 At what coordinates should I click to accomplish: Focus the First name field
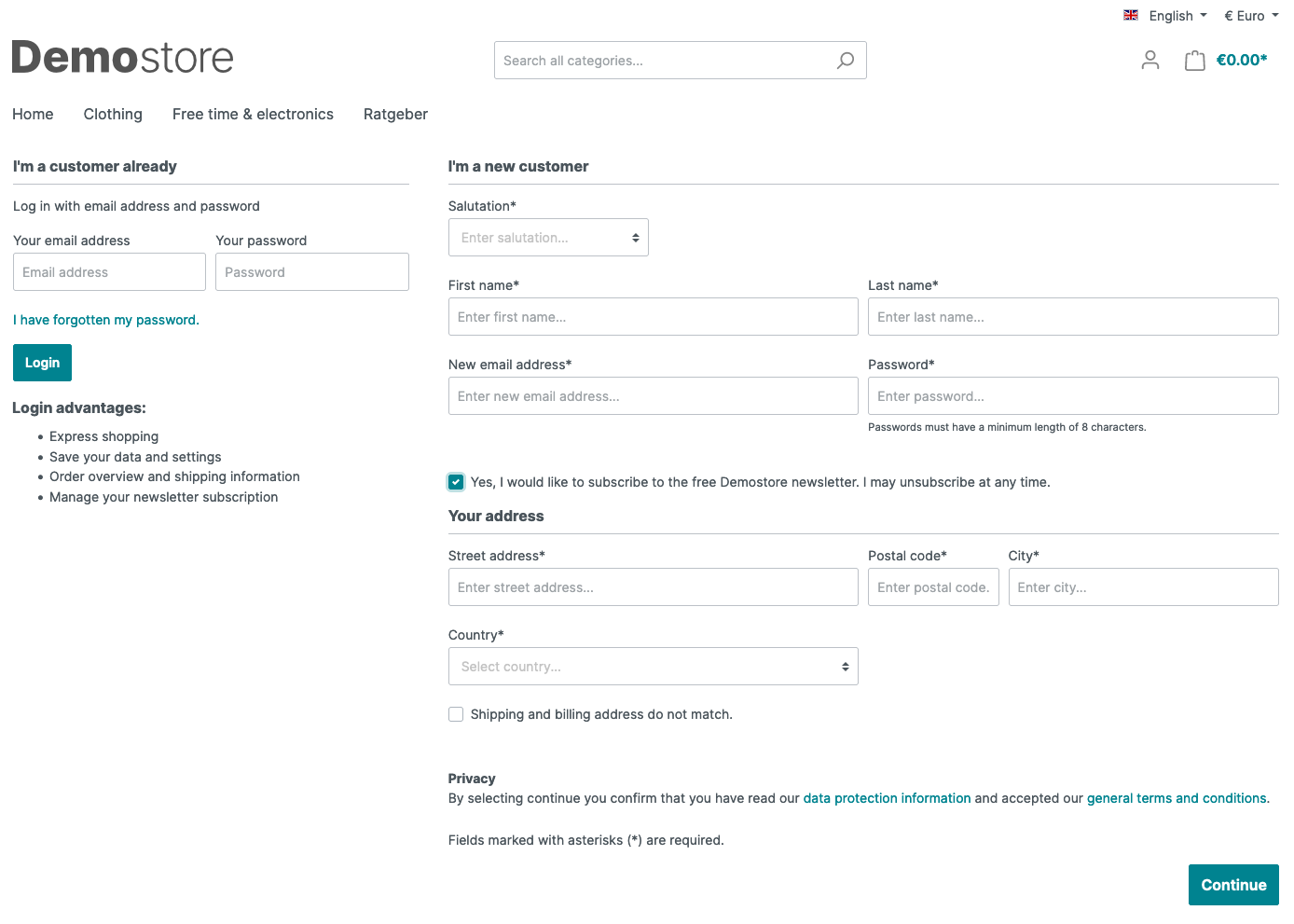654,317
